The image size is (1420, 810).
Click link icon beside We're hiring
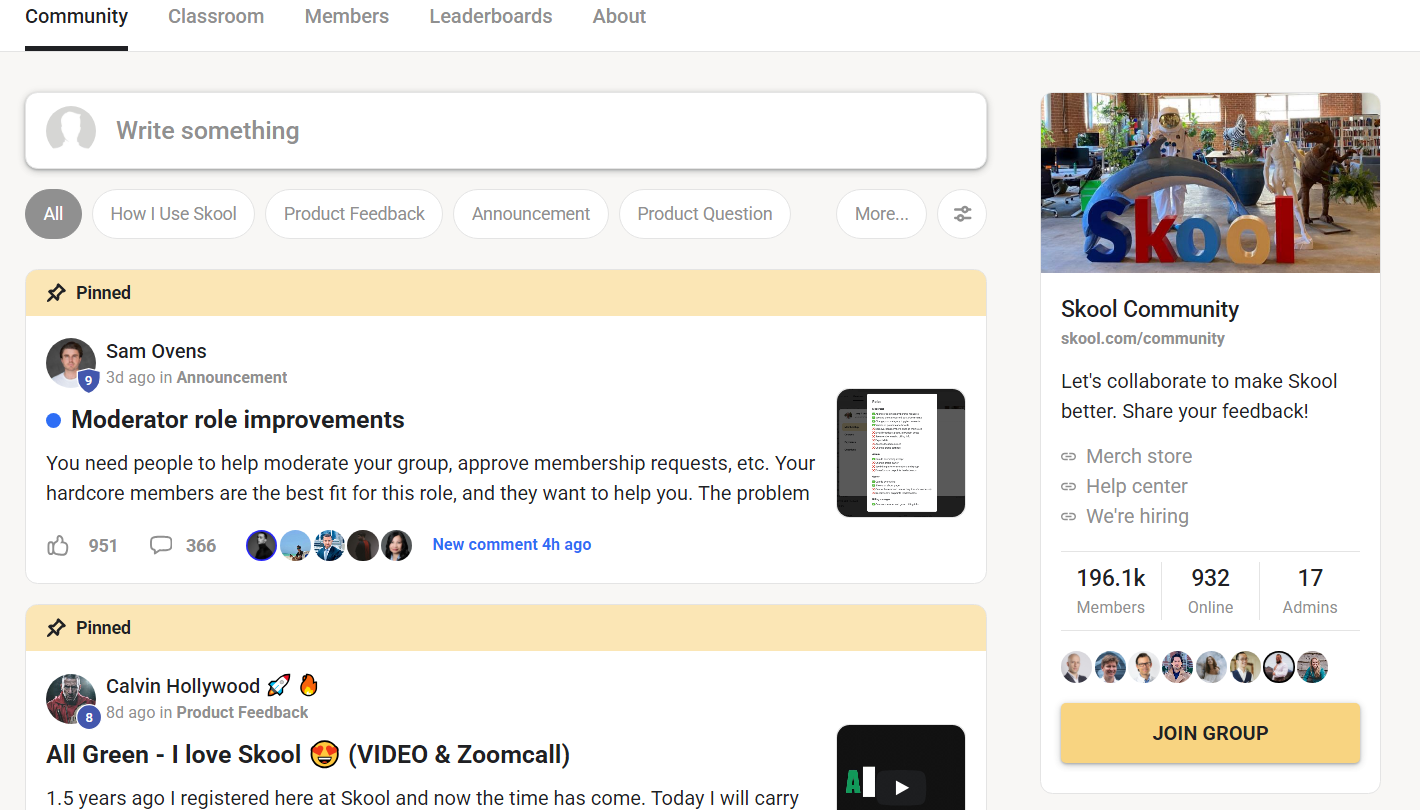click(x=1069, y=516)
